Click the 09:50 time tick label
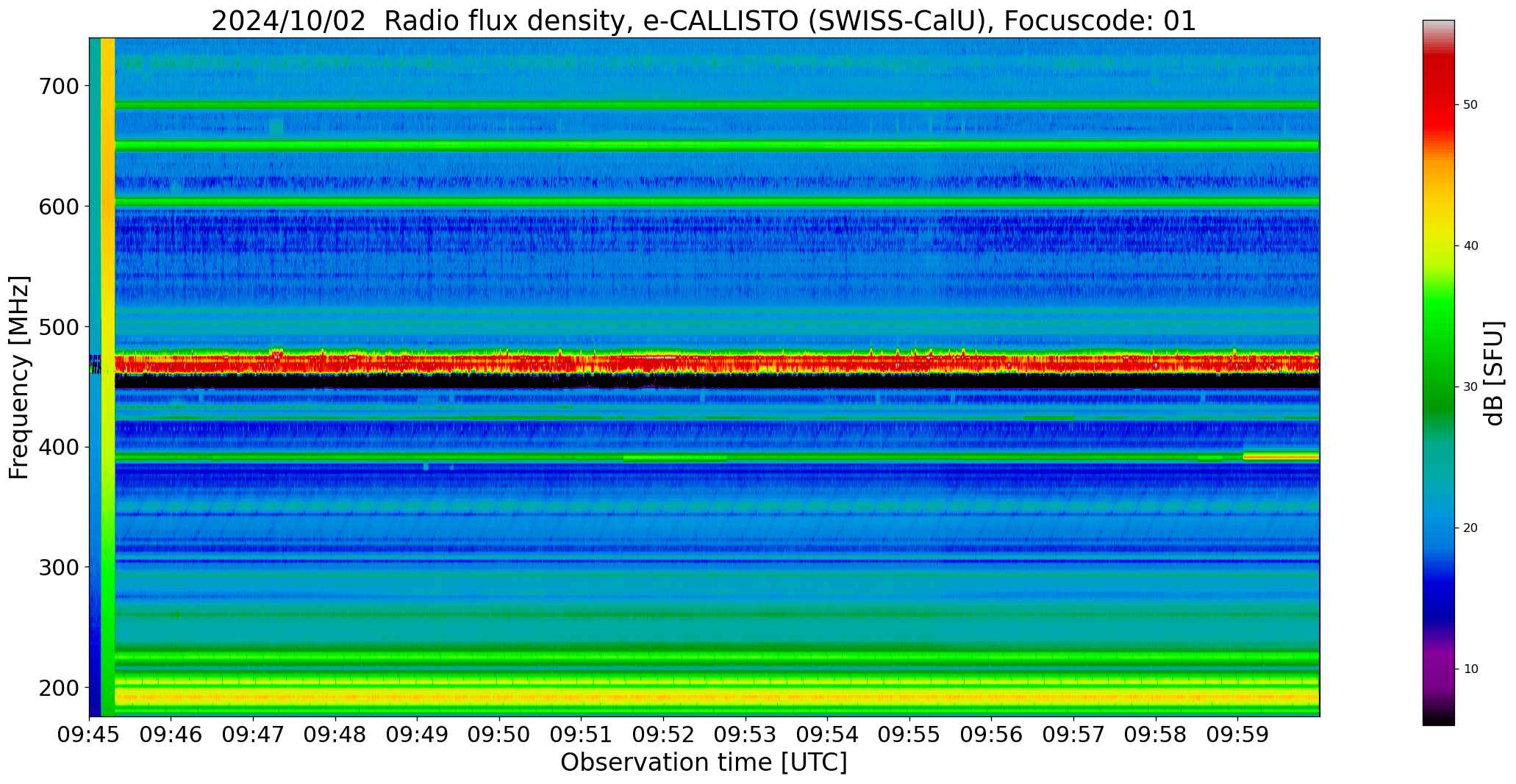The width and height of the screenshot is (1516, 784). click(x=500, y=736)
